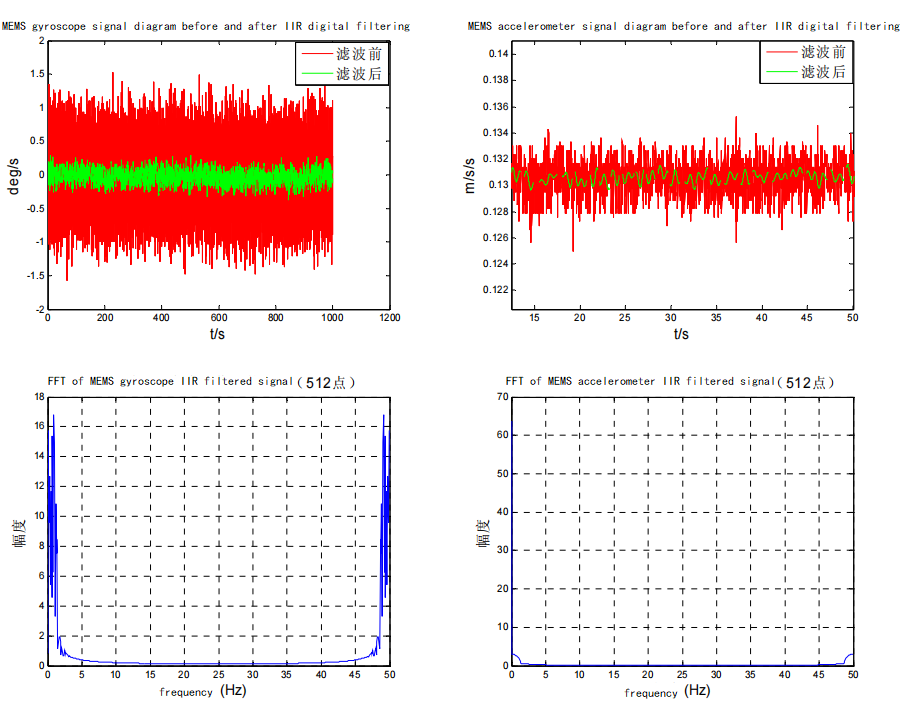Click the 1000 tick on gyroscope time axis
This screenshot has height=719, width=907.
pyautogui.click(x=332, y=318)
